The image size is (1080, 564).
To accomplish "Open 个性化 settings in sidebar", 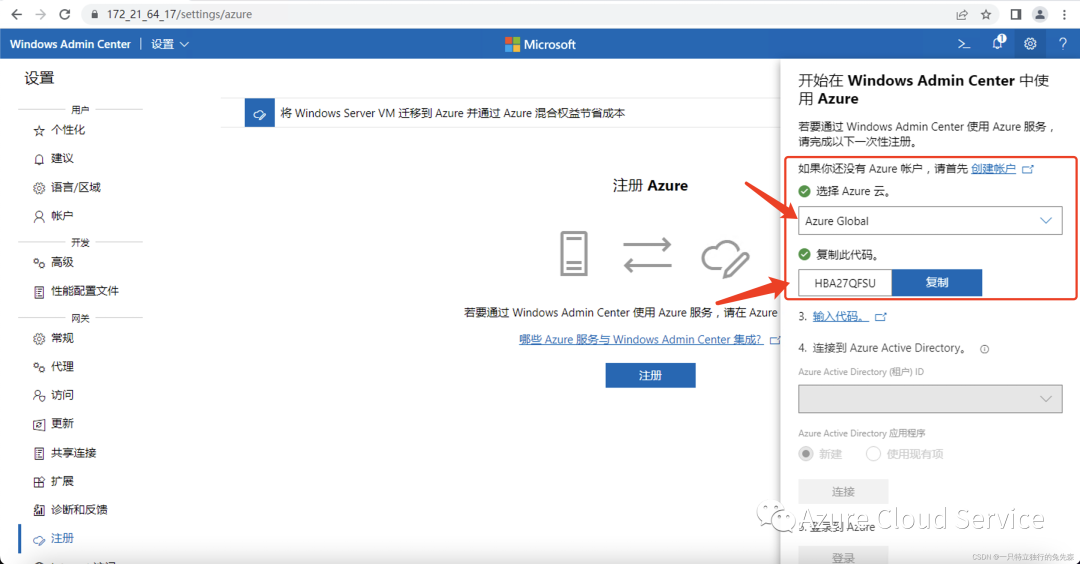I will click(x=68, y=129).
